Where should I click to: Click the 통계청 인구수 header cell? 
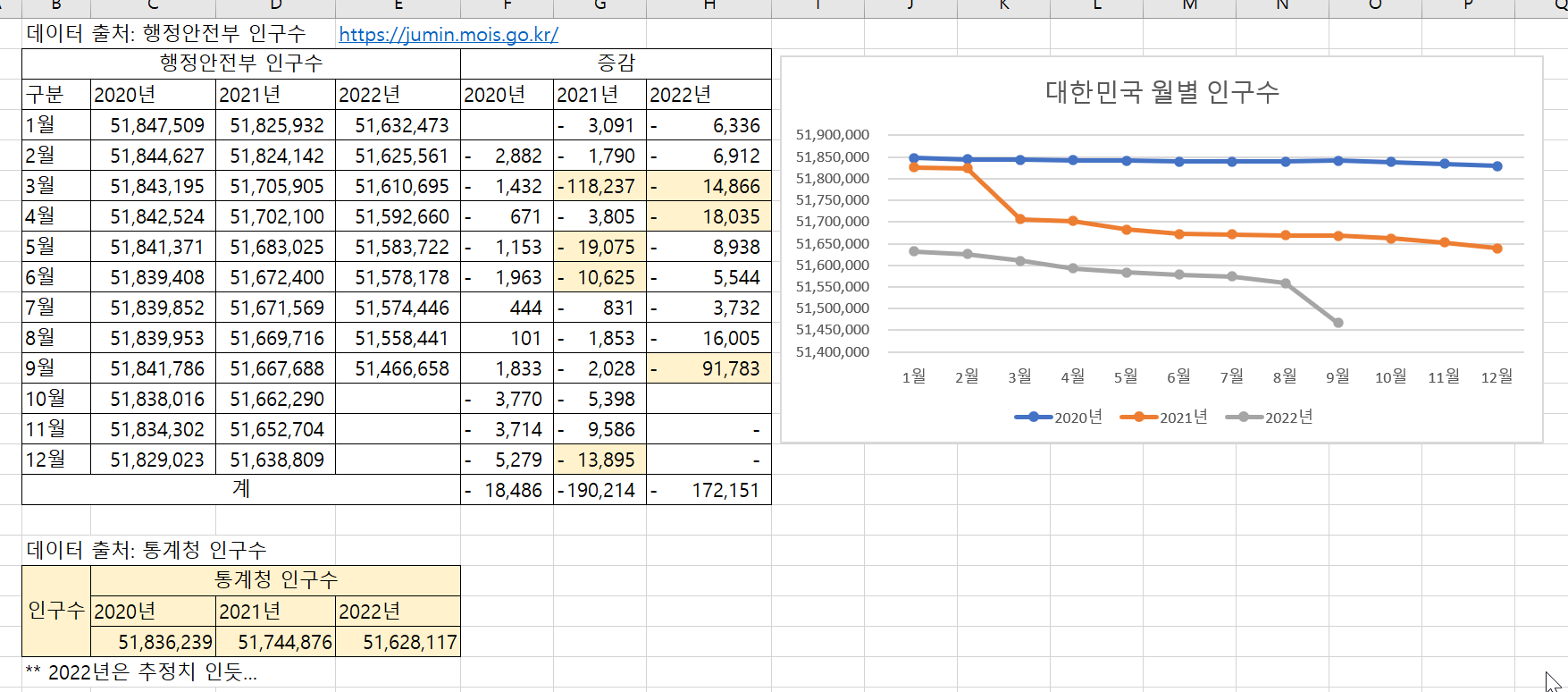pos(275,580)
